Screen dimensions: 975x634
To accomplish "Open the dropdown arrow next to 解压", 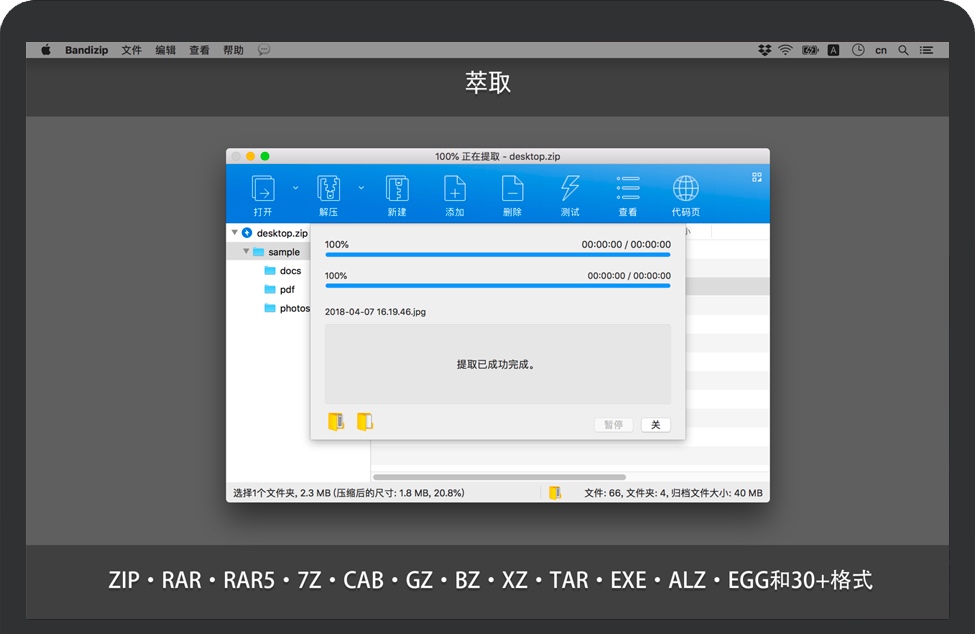I will [x=361, y=187].
